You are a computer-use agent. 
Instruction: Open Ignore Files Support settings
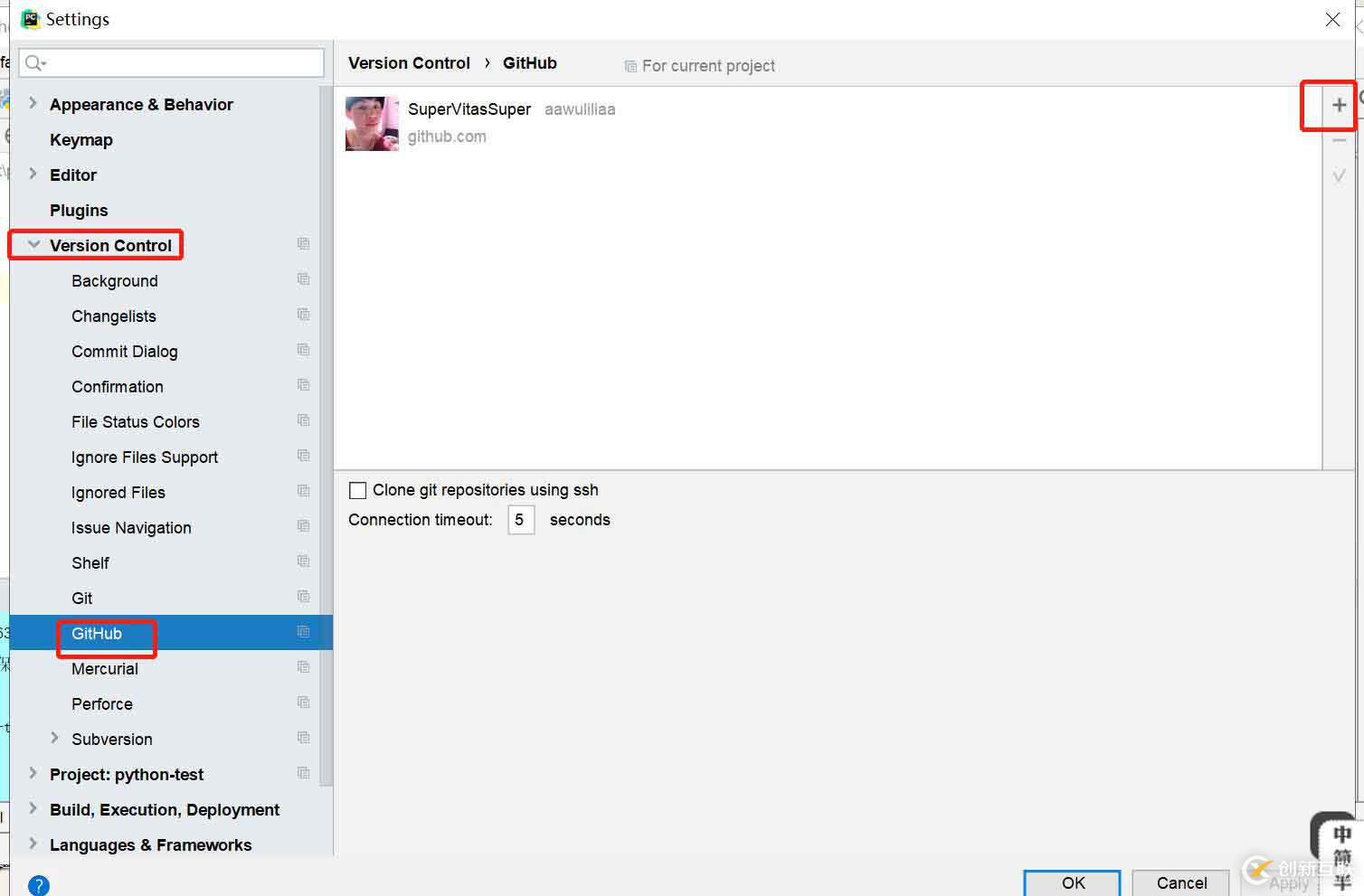tap(145, 457)
